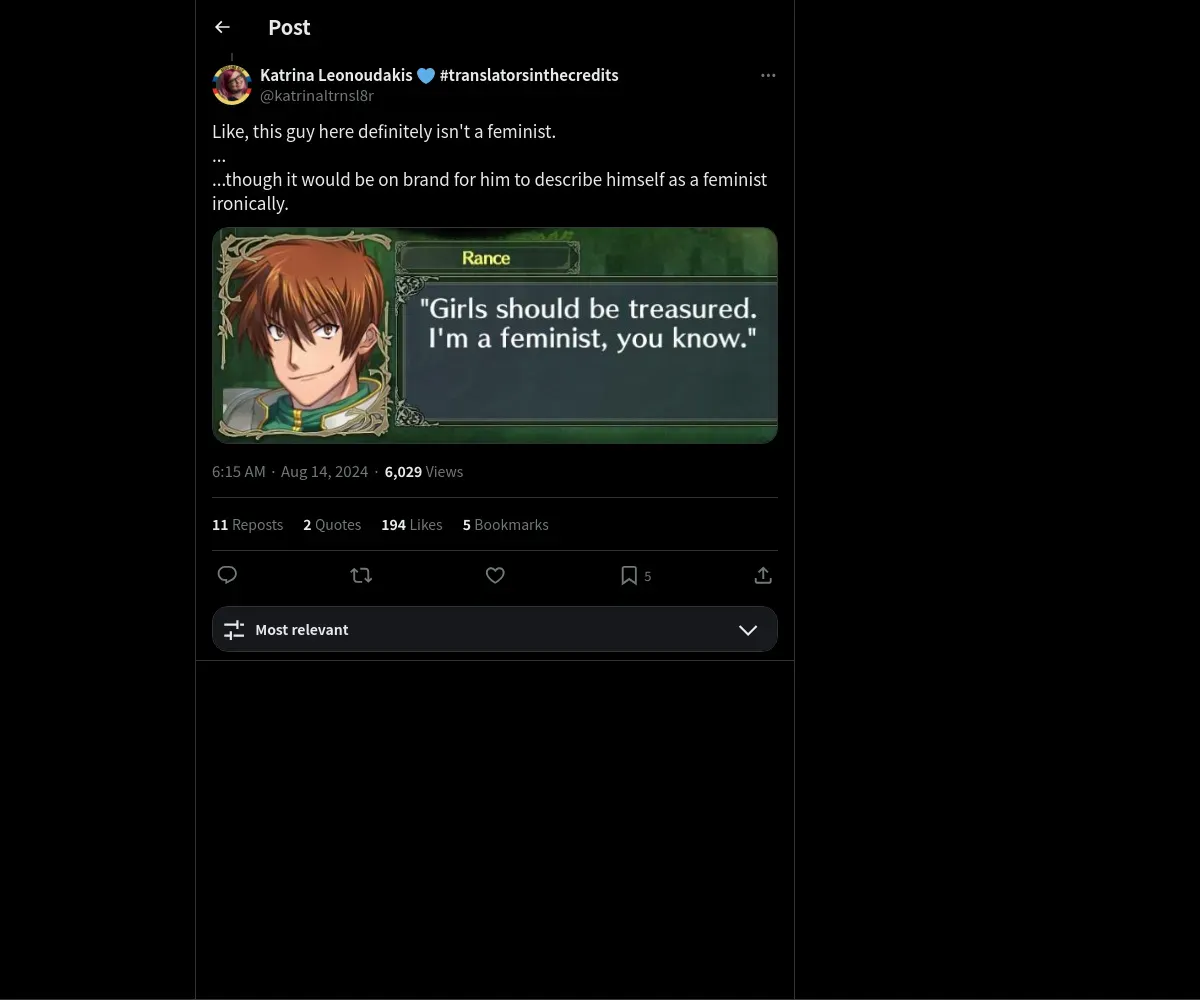Bookmark the post with bookmark icon
1200x1000 pixels.
[x=629, y=575]
